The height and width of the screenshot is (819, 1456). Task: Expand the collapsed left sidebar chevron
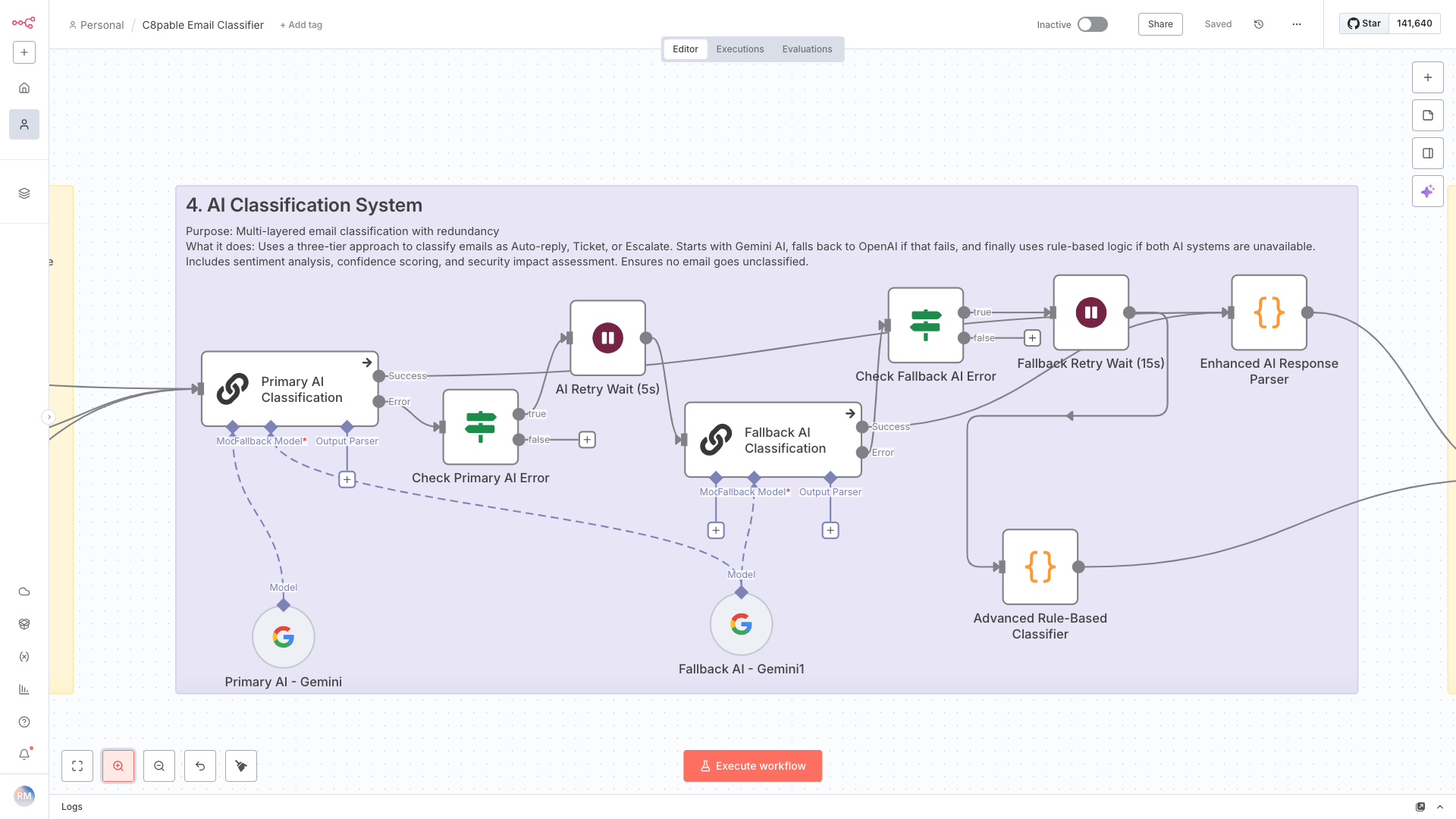point(49,416)
